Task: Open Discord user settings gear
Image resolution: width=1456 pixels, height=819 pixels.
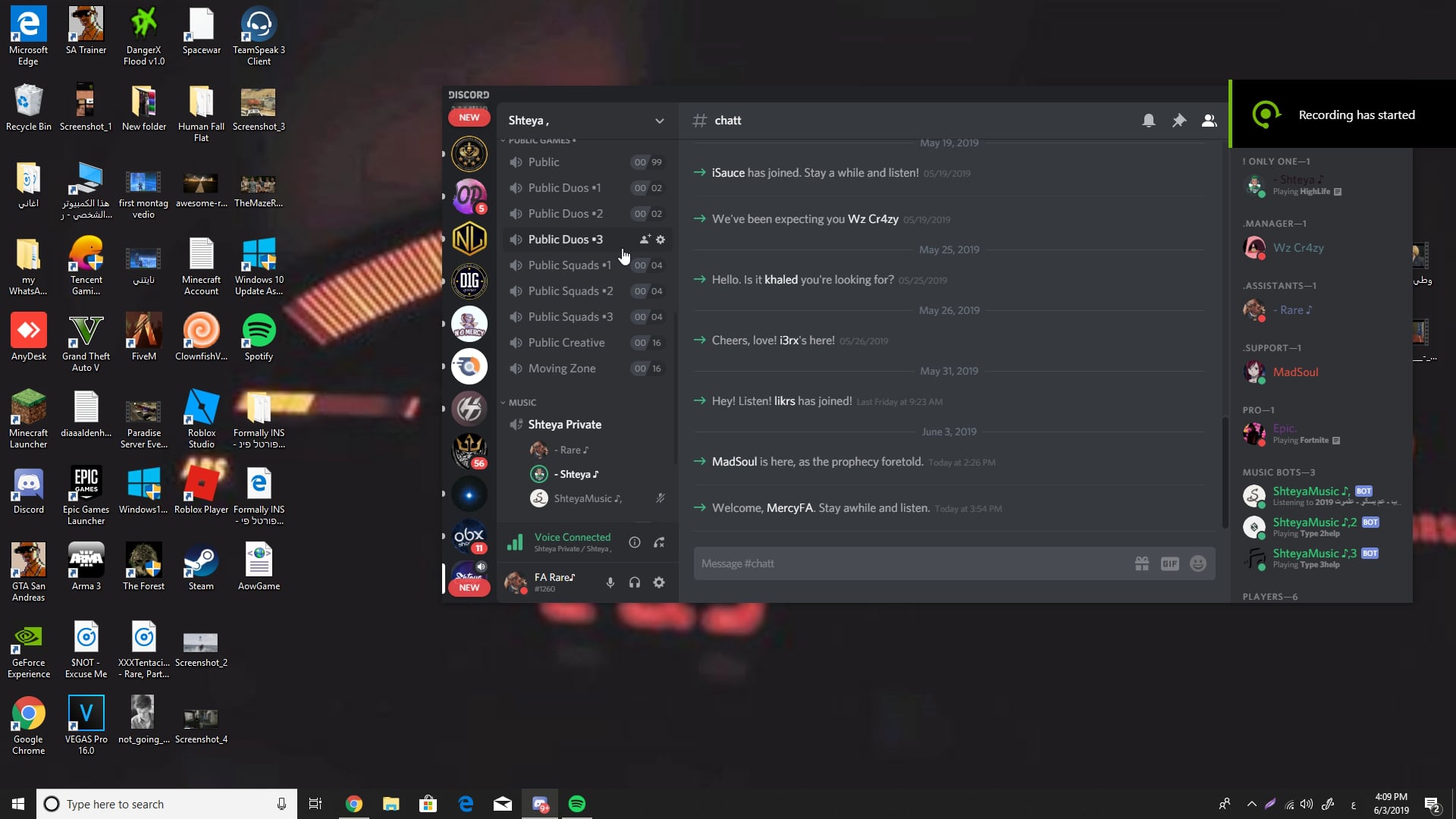Action: [x=659, y=582]
